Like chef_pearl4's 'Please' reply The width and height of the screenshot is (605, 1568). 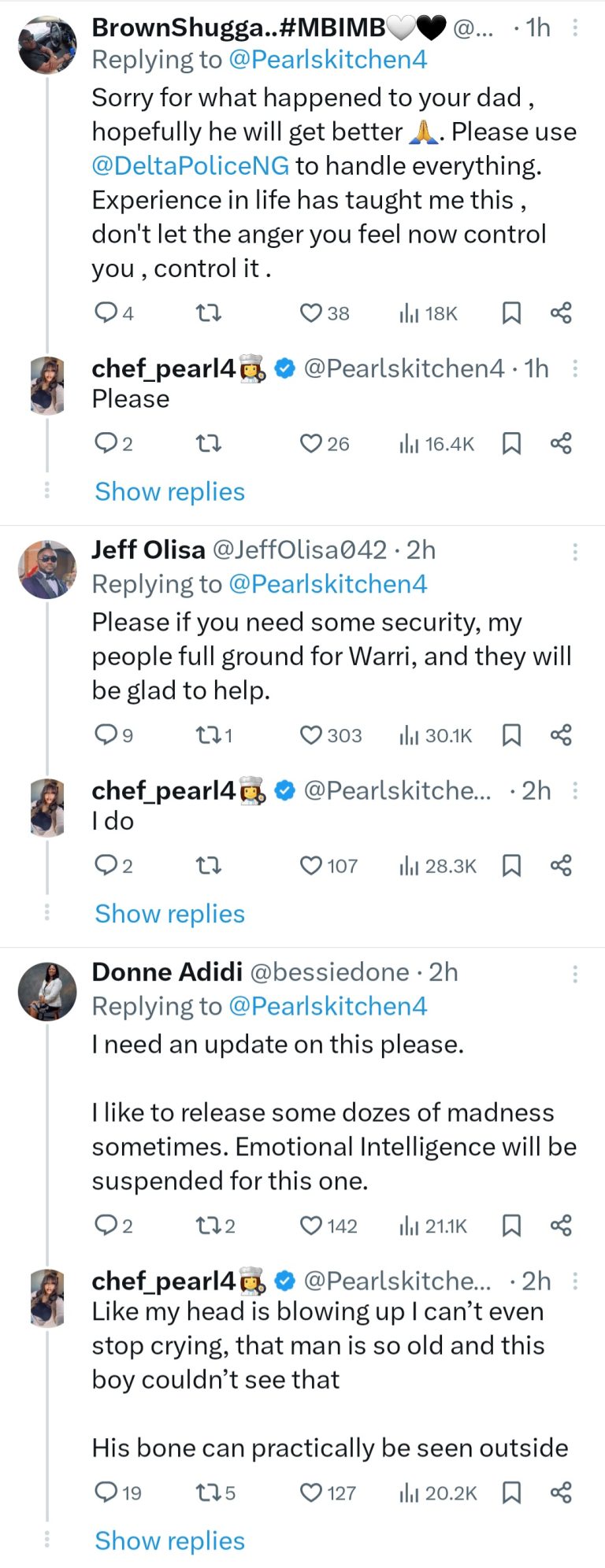[311, 445]
